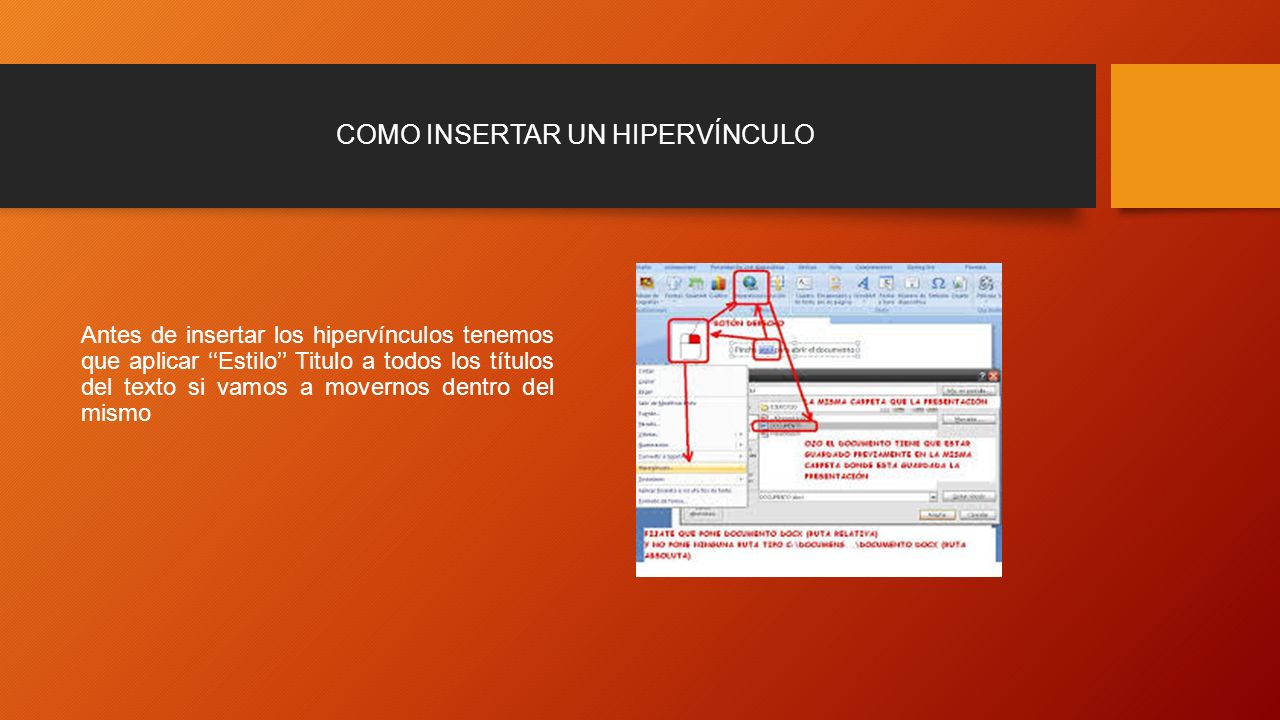Click the SmartArt icon in the ribbon

tap(696, 283)
